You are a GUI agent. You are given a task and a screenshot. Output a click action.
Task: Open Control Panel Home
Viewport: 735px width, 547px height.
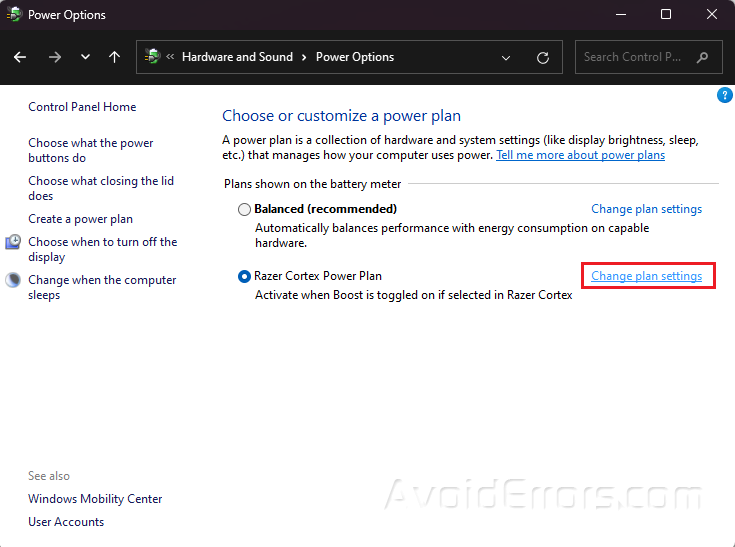pyautogui.click(x=82, y=107)
